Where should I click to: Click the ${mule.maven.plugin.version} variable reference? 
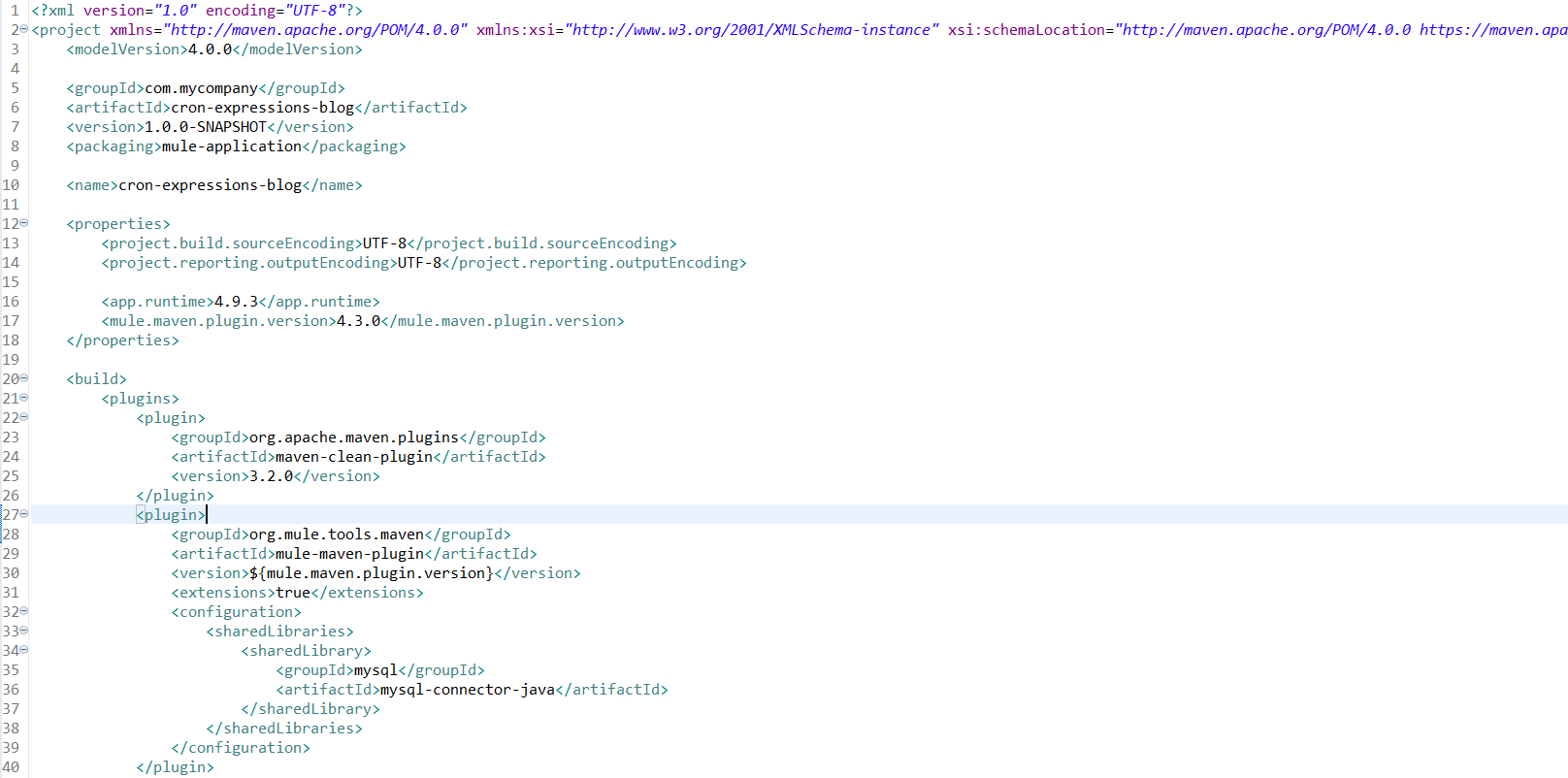tap(371, 573)
